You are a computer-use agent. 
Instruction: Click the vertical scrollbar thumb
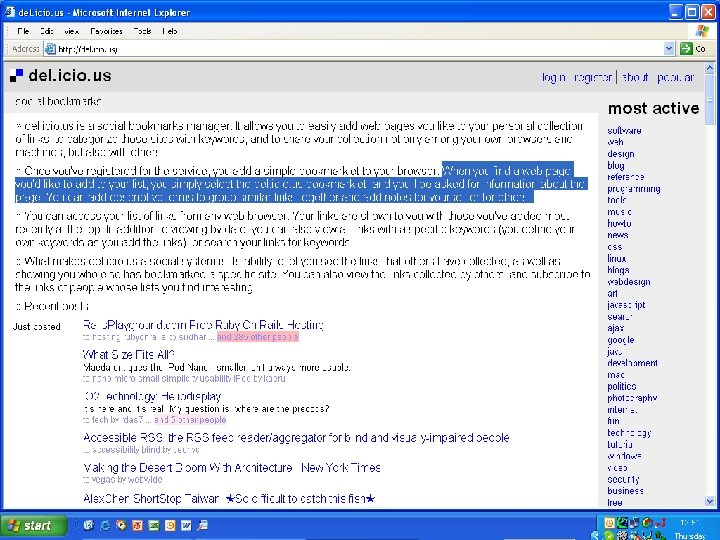tap(709, 100)
